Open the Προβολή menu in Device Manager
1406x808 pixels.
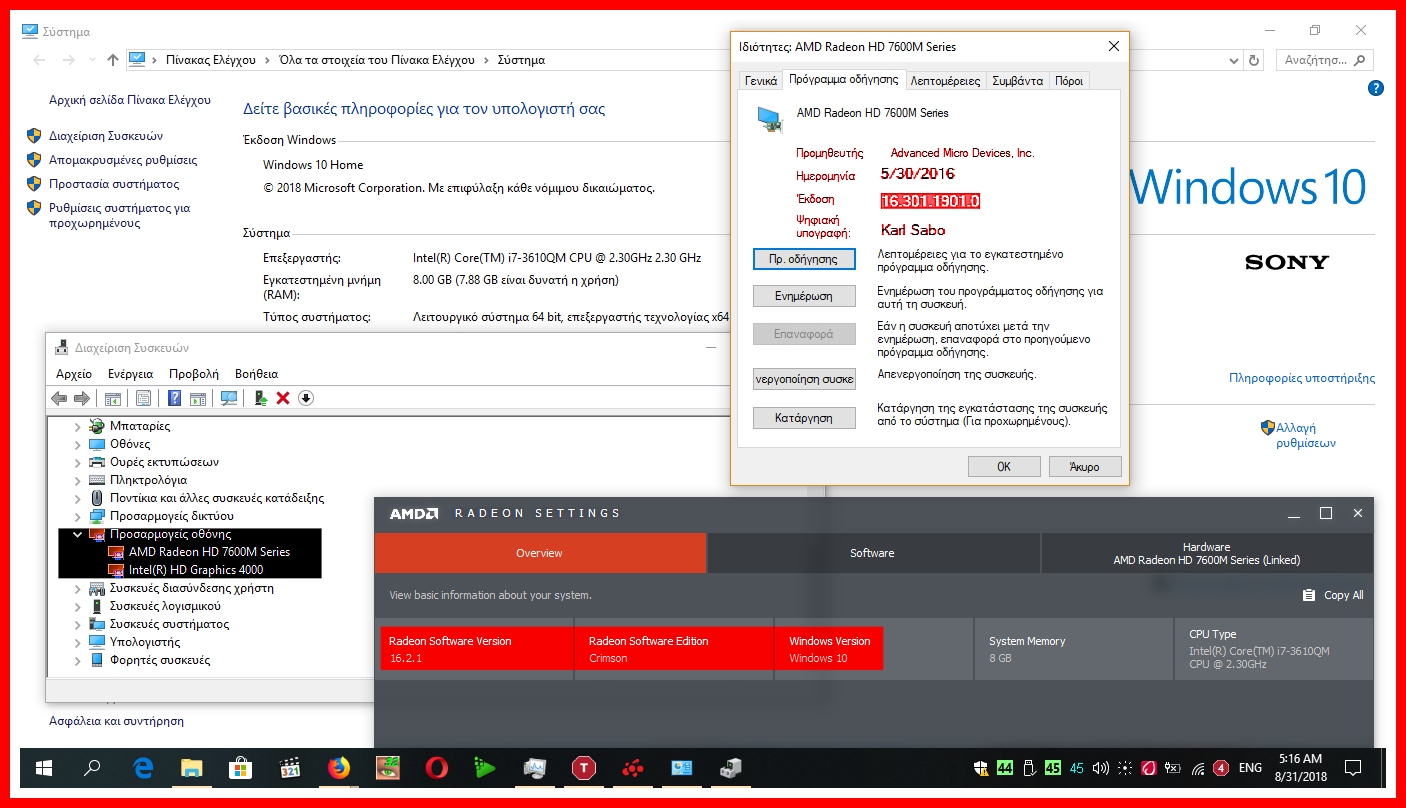point(194,373)
